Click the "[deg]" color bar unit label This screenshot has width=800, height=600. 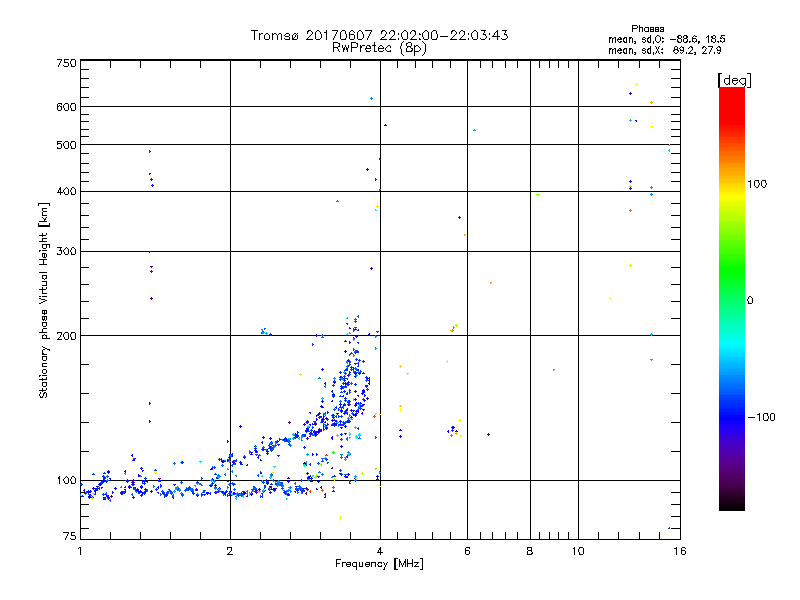(x=734, y=80)
